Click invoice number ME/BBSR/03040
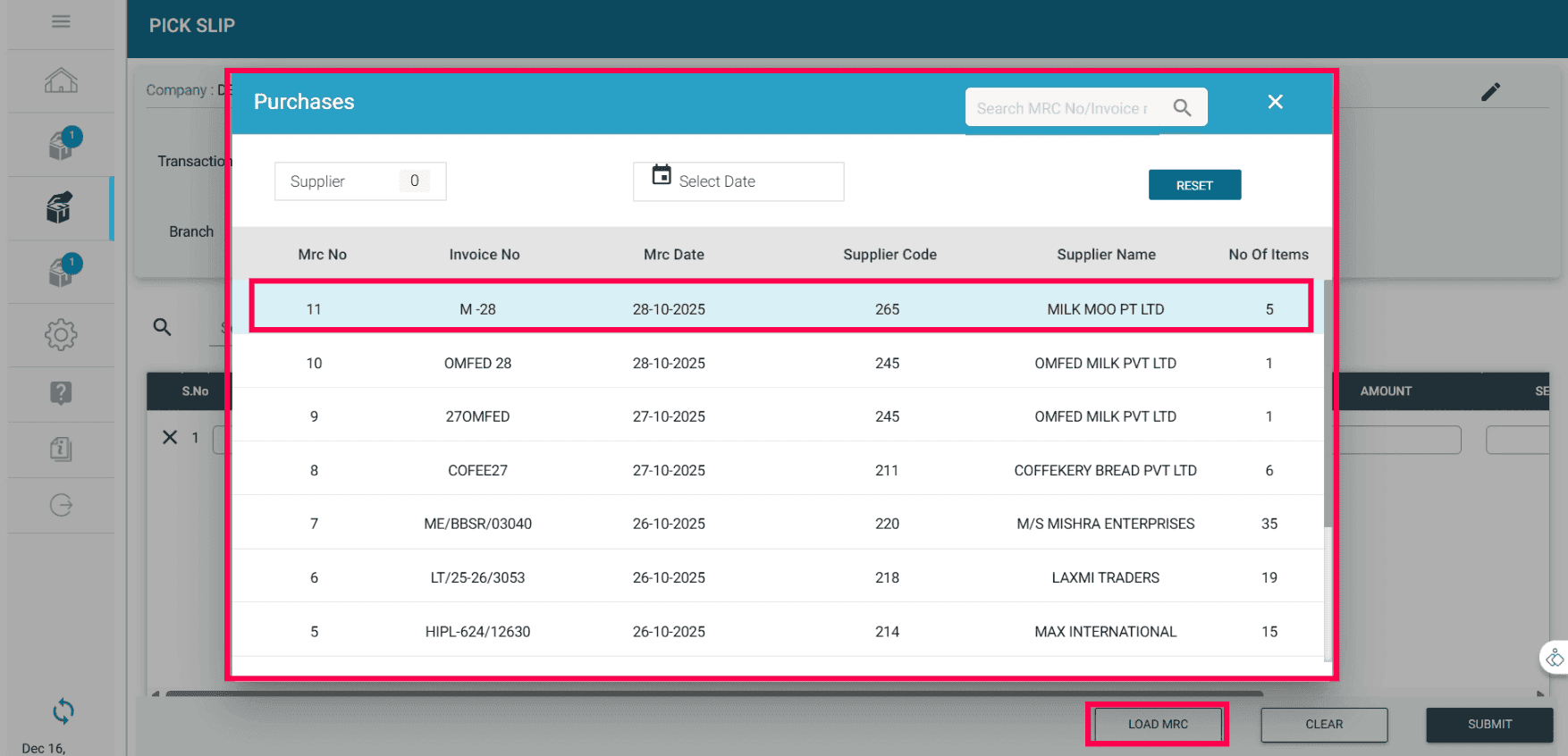Image resolution: width=1568 pixels, height=756 pixels. pyautogui.click(x=477, y=524)
